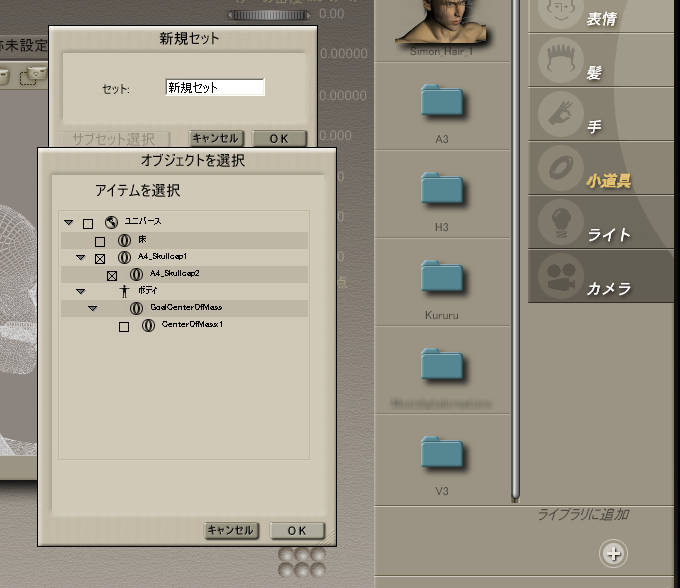This screenshot has width=680, height=588.
Task: Check the CenterOfMass1 checkbox
Action: tap(124, 327)
